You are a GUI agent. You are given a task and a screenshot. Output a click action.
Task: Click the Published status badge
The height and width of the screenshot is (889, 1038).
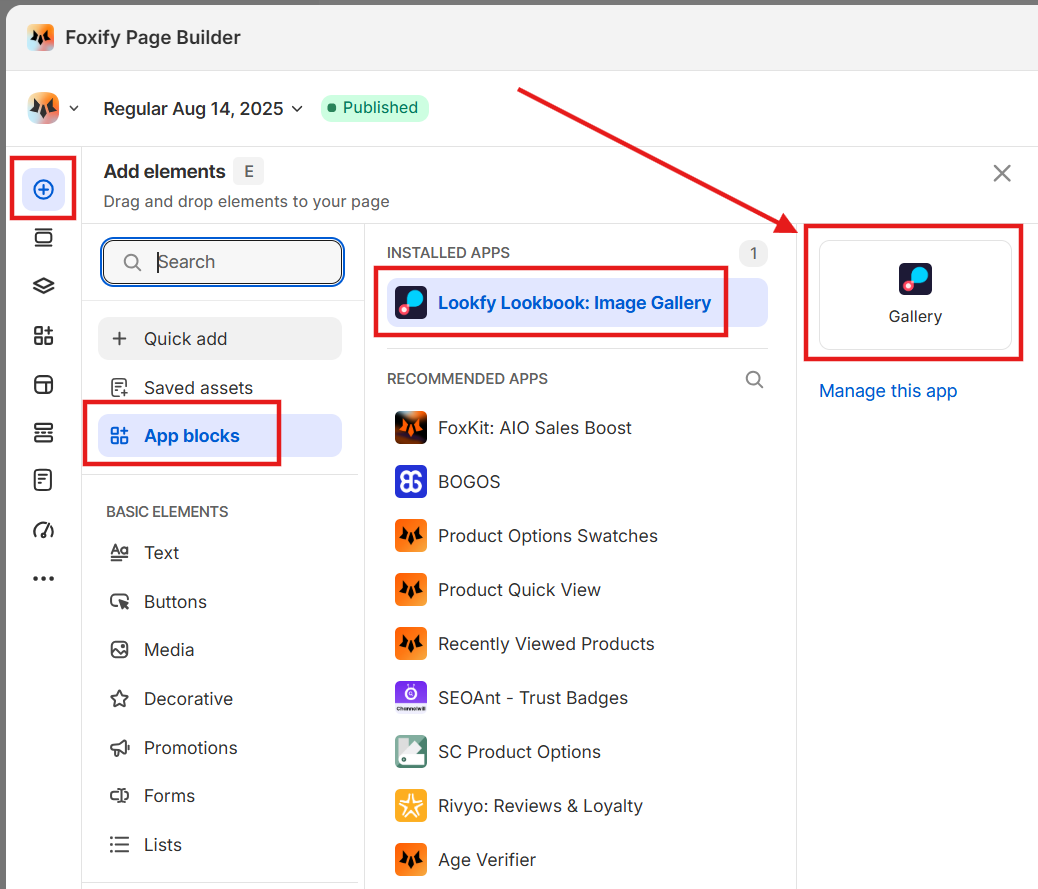coord(375,108)
